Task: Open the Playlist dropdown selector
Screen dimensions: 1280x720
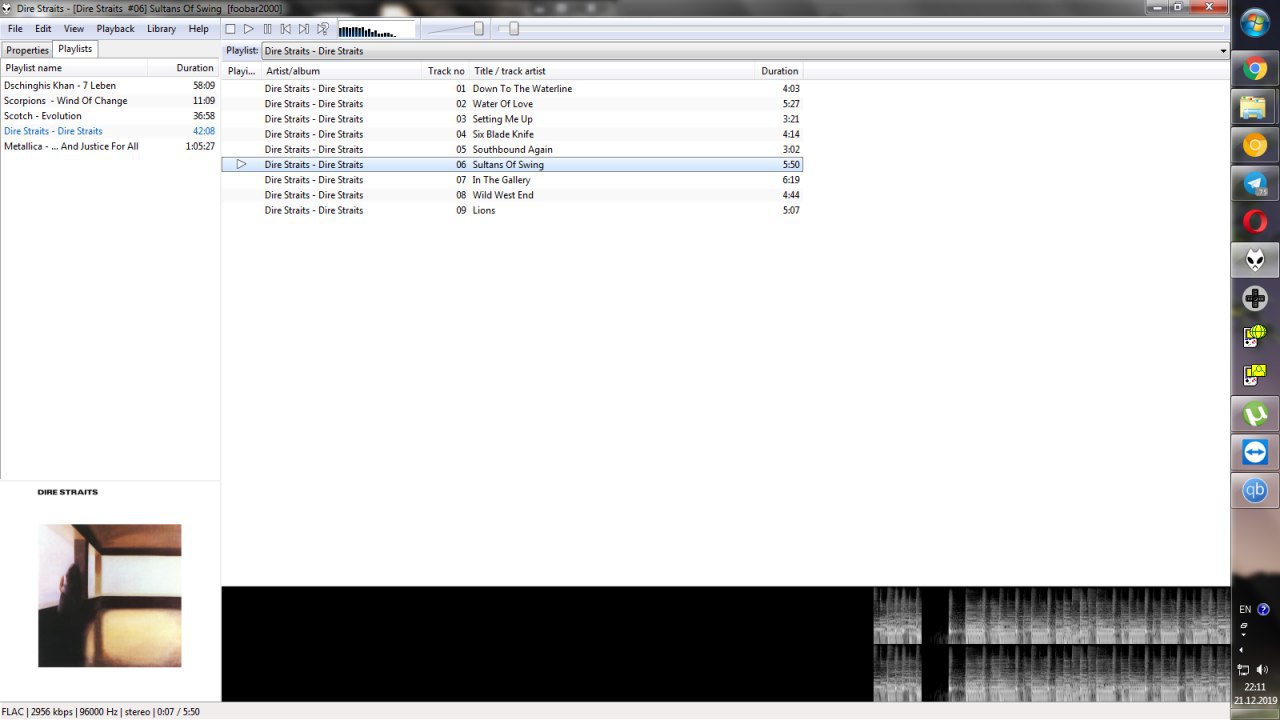Action: 745,51
